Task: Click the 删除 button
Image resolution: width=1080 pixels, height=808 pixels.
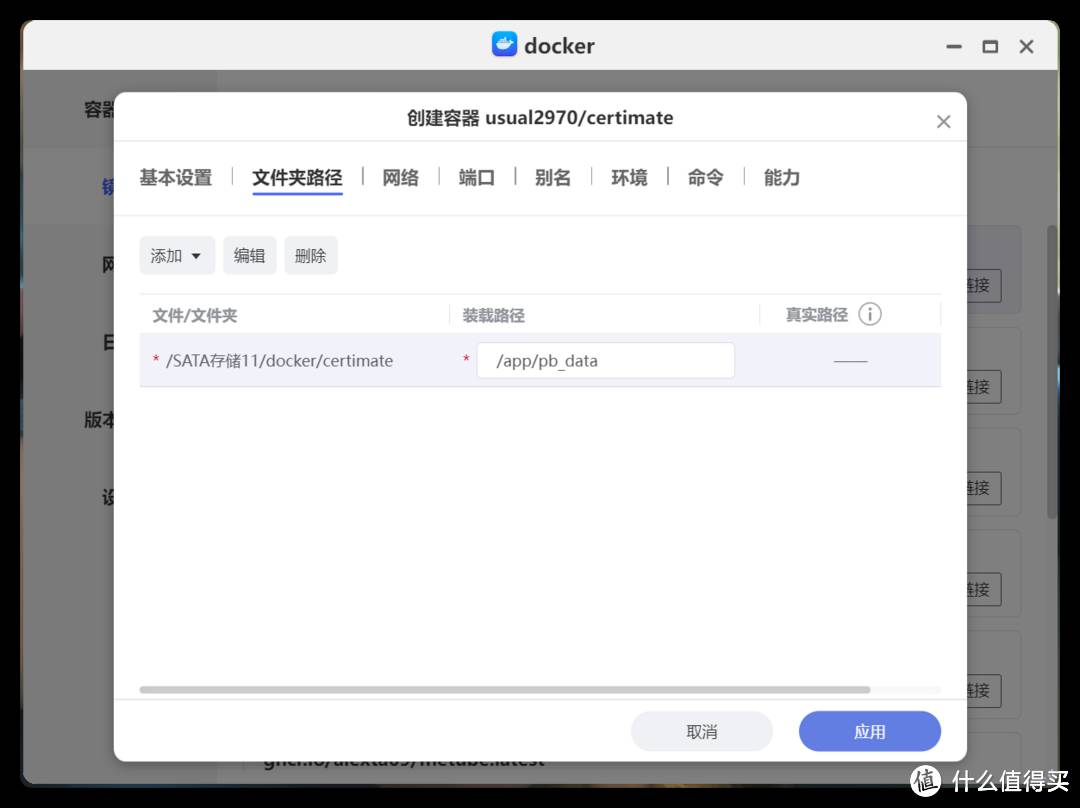Action: tap(311, 256)
